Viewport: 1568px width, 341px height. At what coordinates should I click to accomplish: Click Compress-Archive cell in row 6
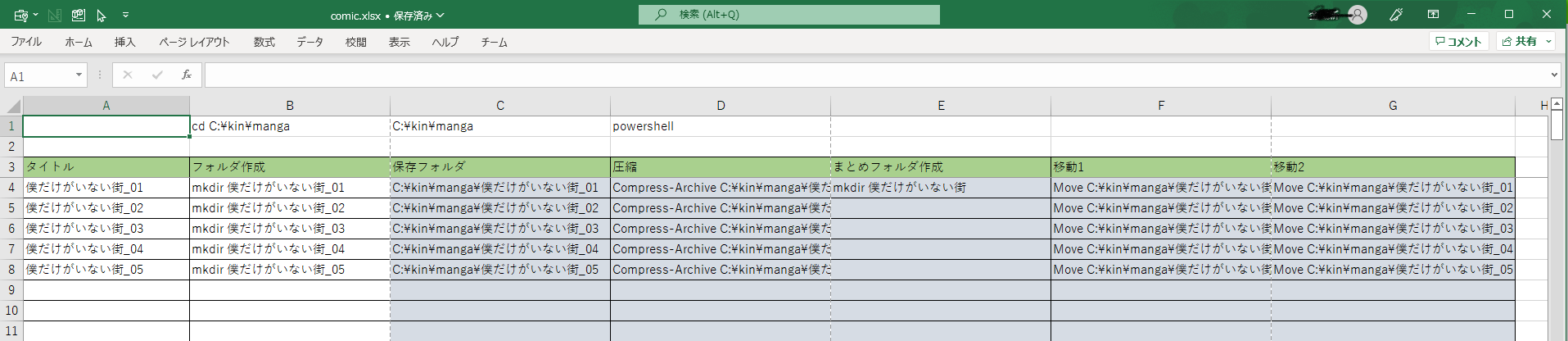[721, 229]
